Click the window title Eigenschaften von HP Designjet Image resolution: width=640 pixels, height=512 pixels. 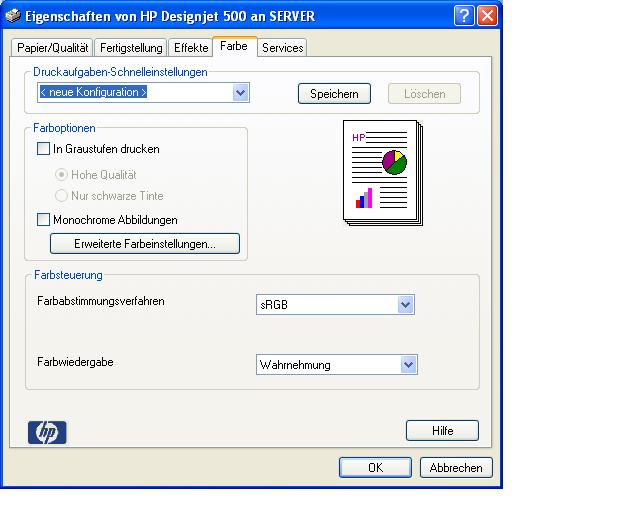pyautogui.click(x=170, y=16)
